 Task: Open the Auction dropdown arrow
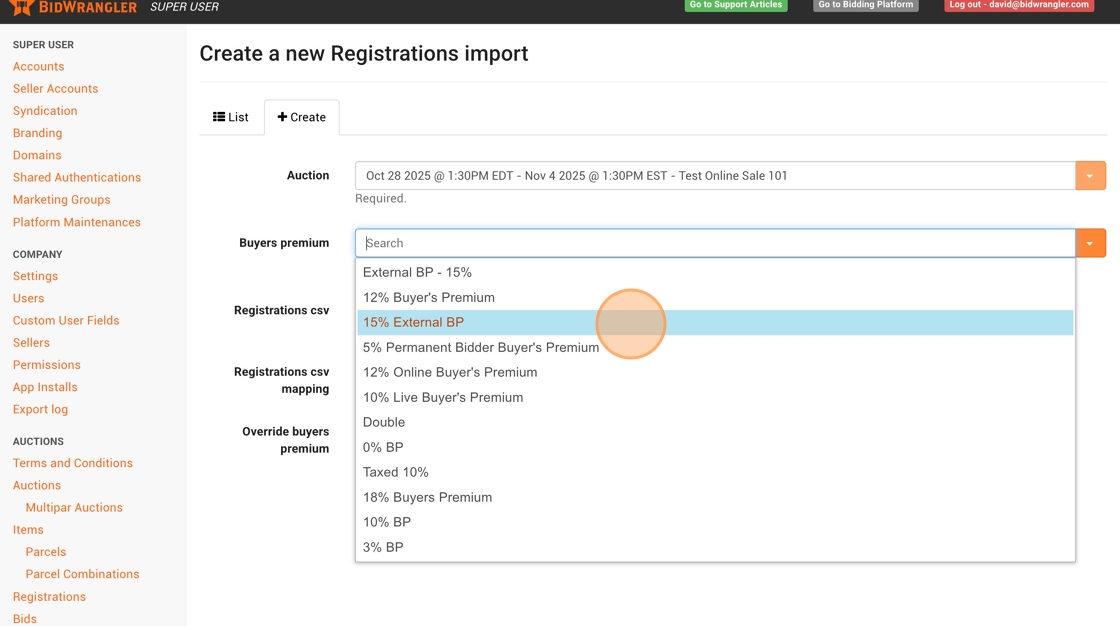coord(1090,176)
